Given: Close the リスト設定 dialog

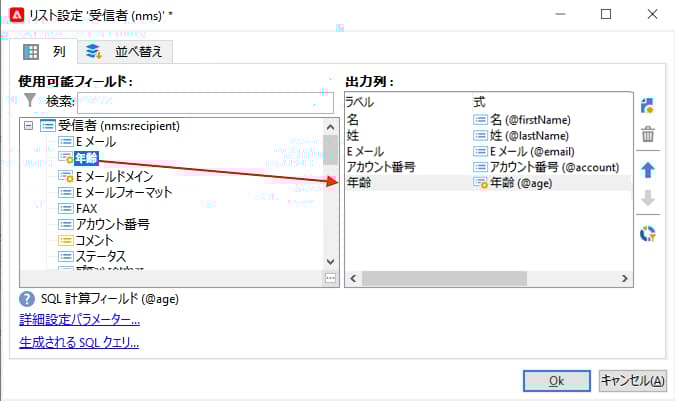Looking at the screenshot, I should pyautogui.click(x=652, y=14).
